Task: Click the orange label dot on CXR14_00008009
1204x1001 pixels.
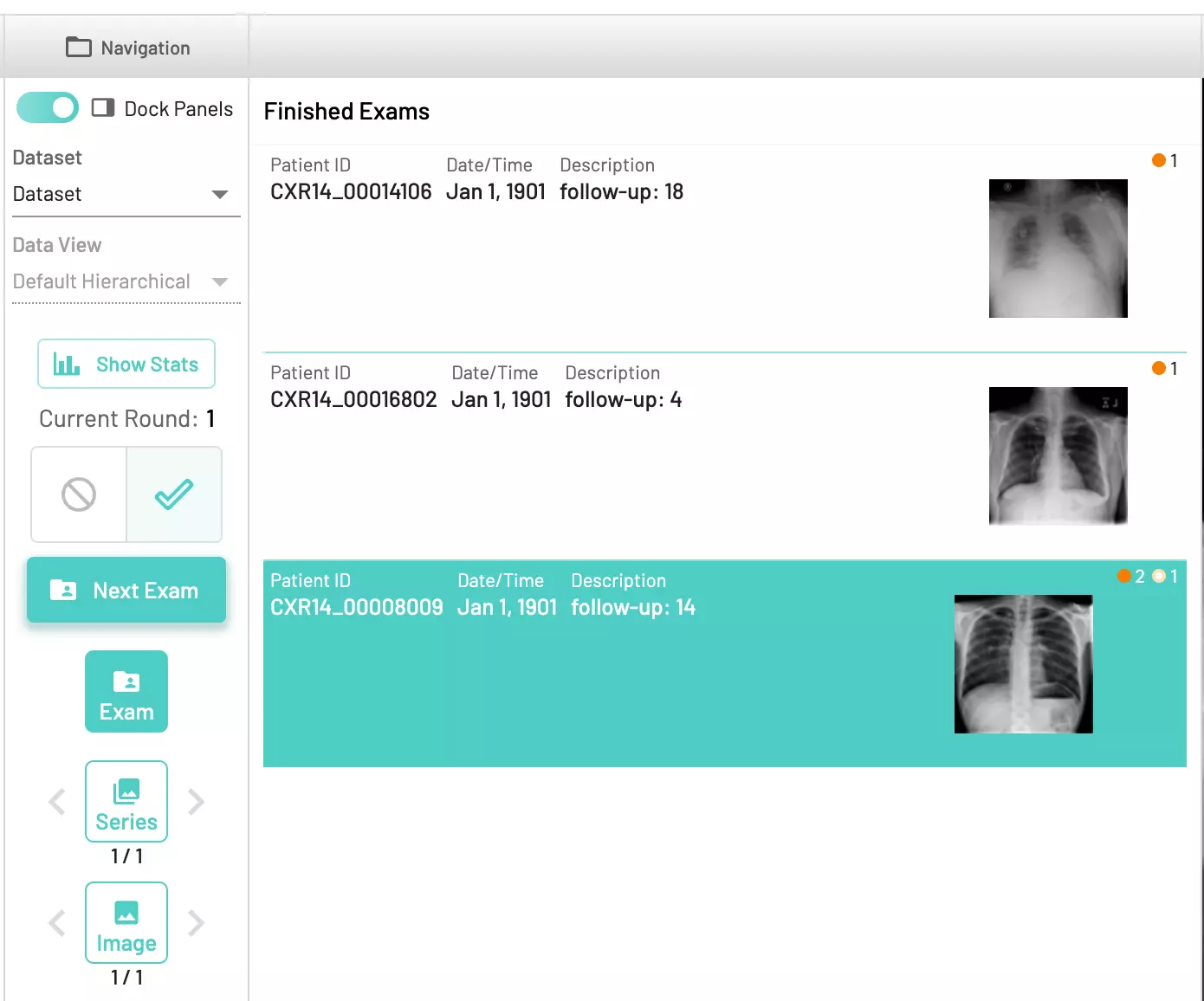Action: point(1124,577)
